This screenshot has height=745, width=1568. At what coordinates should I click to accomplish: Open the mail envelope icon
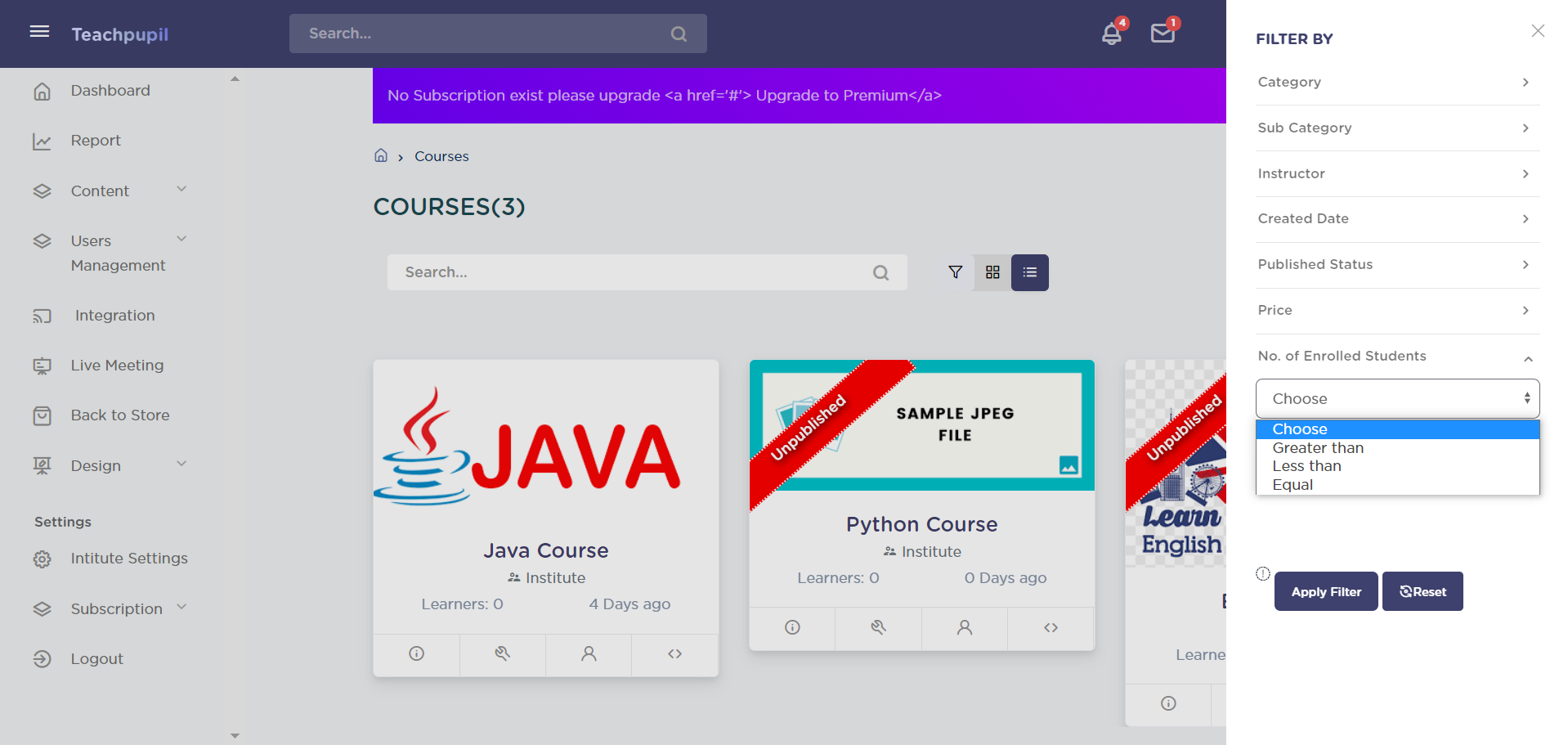click(1162, 34)
